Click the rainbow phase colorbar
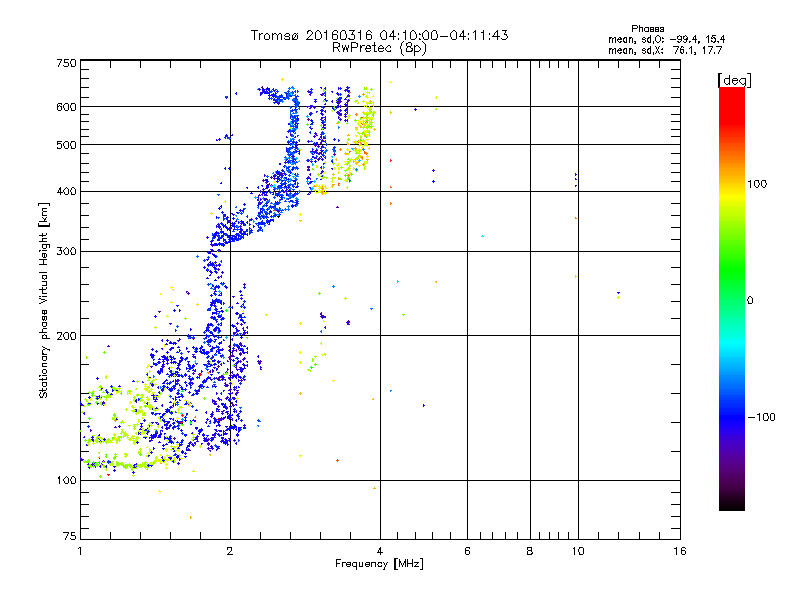 click(732, 299)
